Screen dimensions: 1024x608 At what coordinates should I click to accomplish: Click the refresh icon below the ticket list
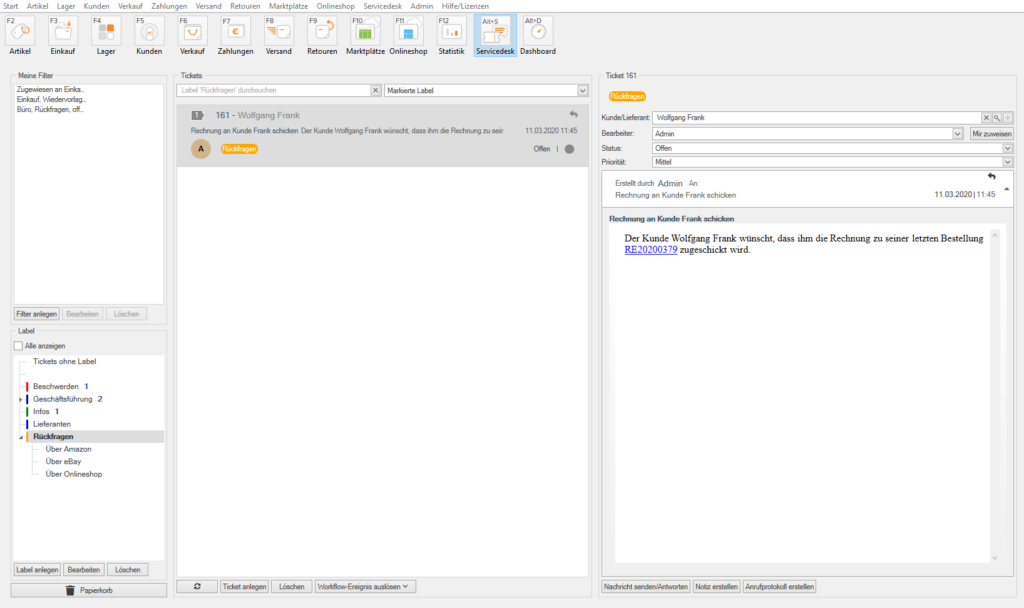click(x=197, y=586)
